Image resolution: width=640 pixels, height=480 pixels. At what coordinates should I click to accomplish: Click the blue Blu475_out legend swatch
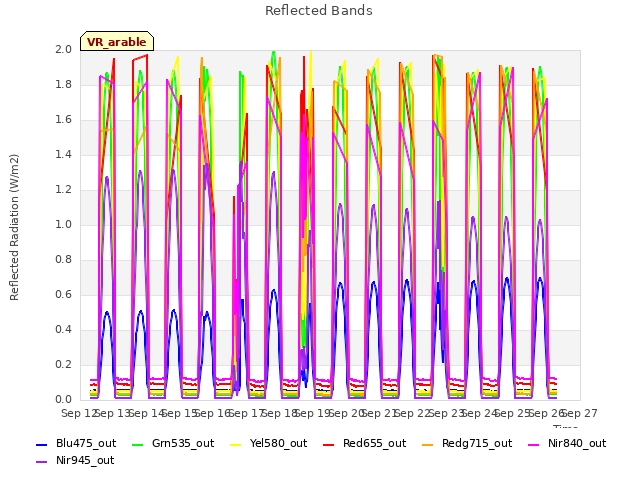tap(42, 444)
